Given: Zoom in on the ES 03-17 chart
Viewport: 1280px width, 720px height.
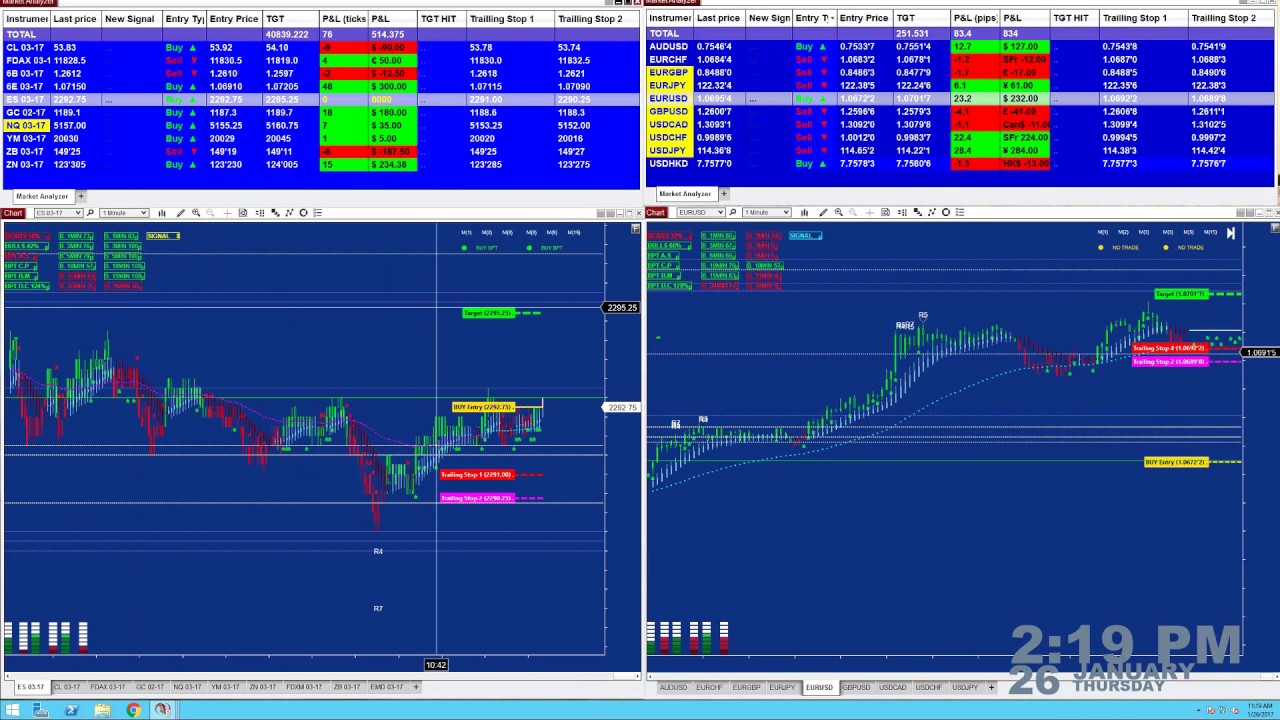Looking at the screenshot, I should (196, 213).
